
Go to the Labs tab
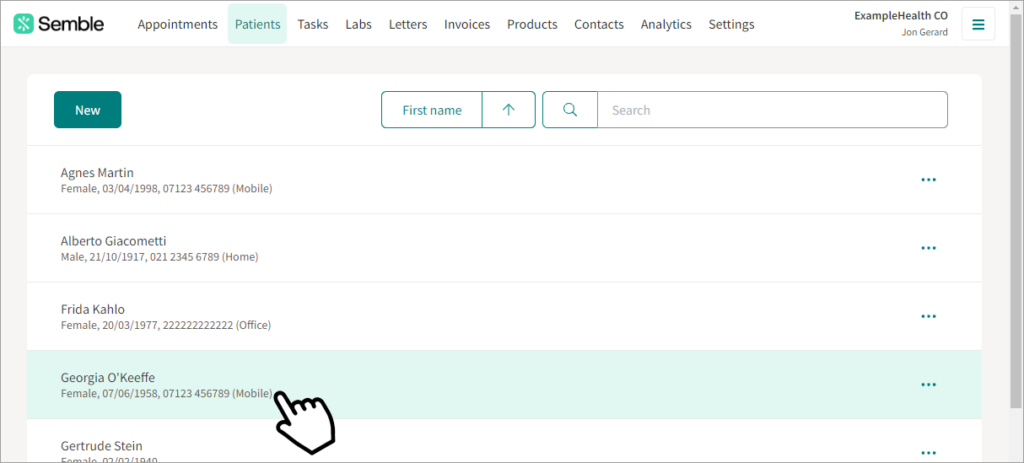click(x=359, y=24)
